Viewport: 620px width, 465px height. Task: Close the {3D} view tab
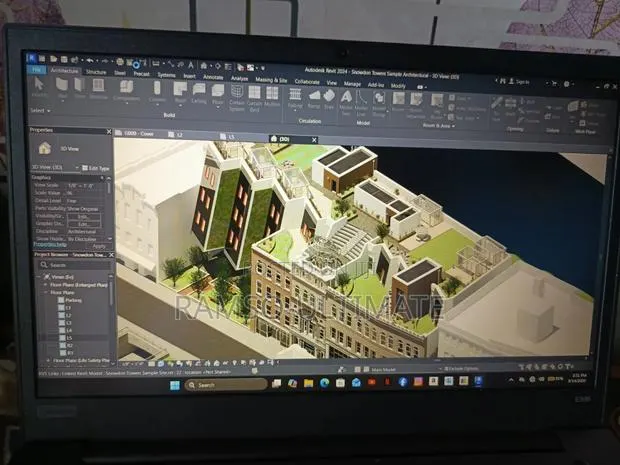pyautogui.click(x=314, y=140)
